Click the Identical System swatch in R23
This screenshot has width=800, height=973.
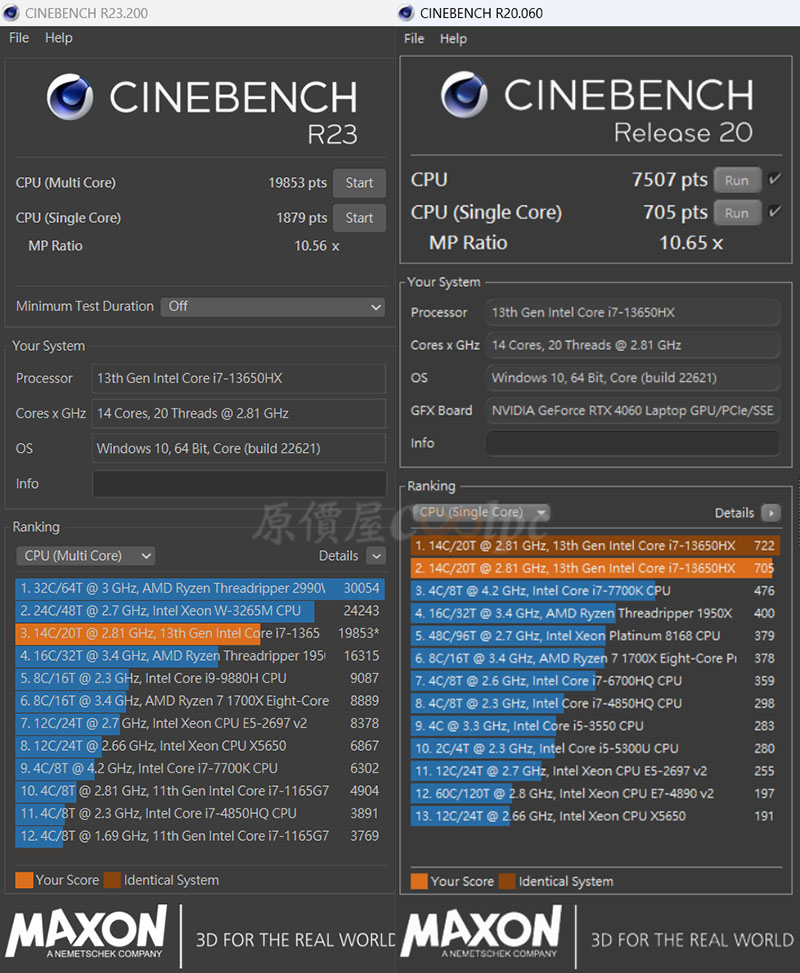coord(112,880)
